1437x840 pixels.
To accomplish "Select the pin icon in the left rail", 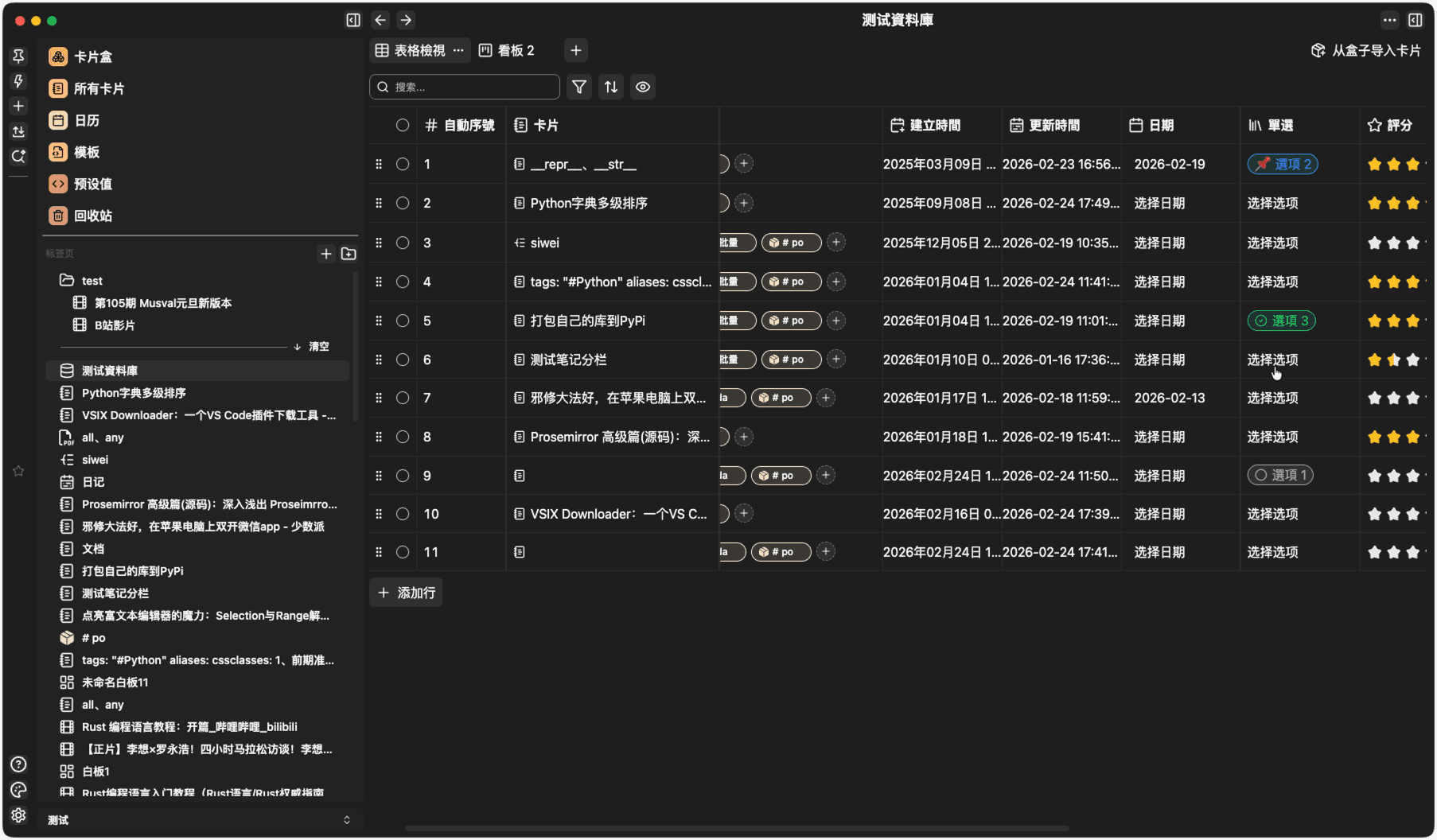I will coord(18,56).
